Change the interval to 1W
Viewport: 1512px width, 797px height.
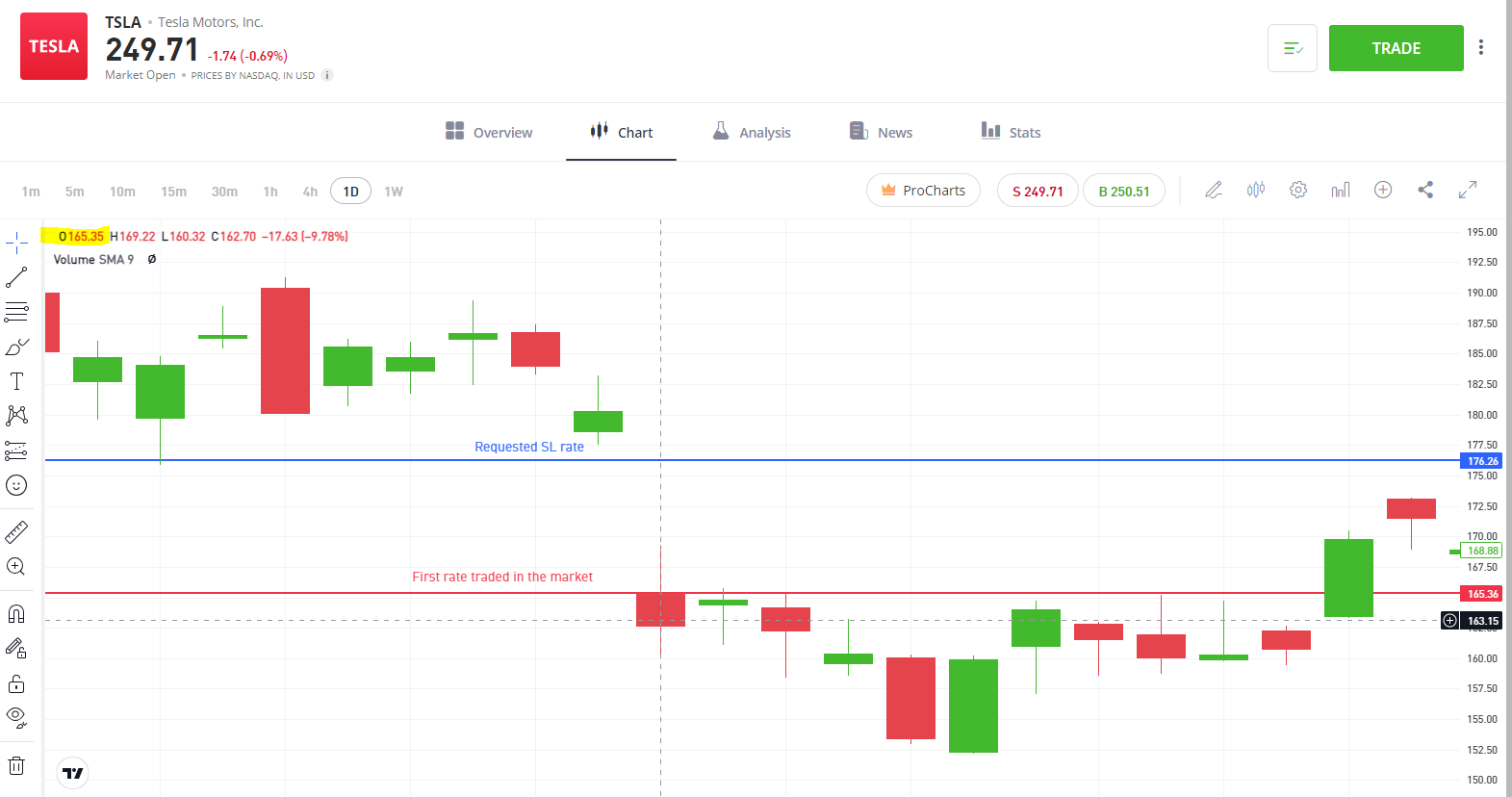click(394, 192)
